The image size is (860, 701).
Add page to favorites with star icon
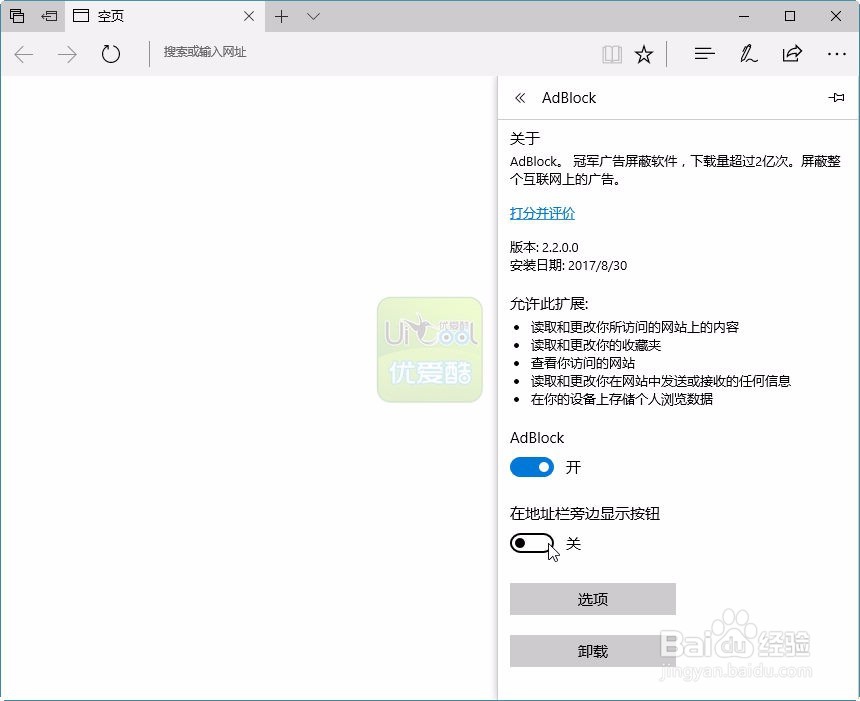(644, 54)
